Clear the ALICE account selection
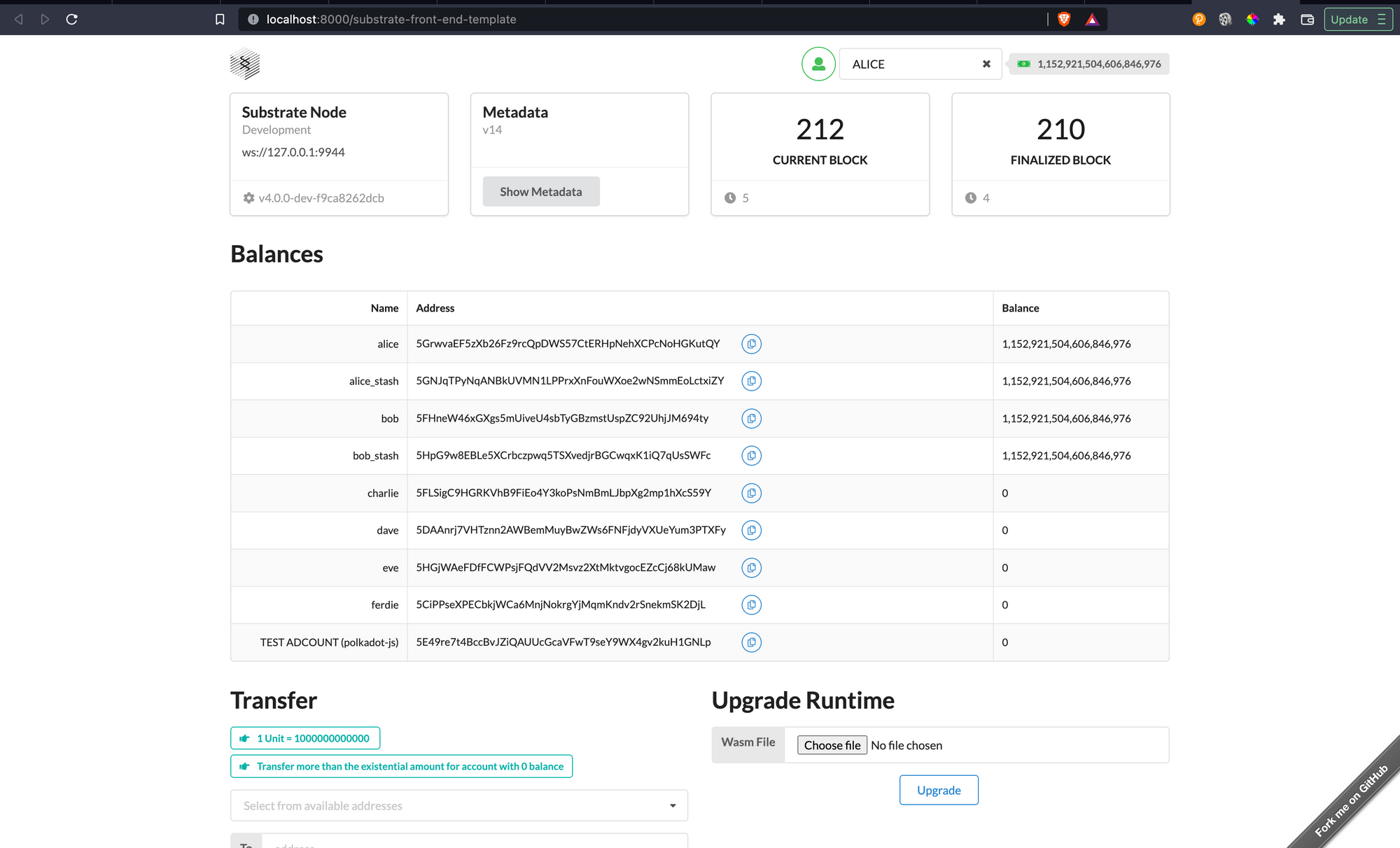The image size is (1400, 848). click(x=986, y=64)
